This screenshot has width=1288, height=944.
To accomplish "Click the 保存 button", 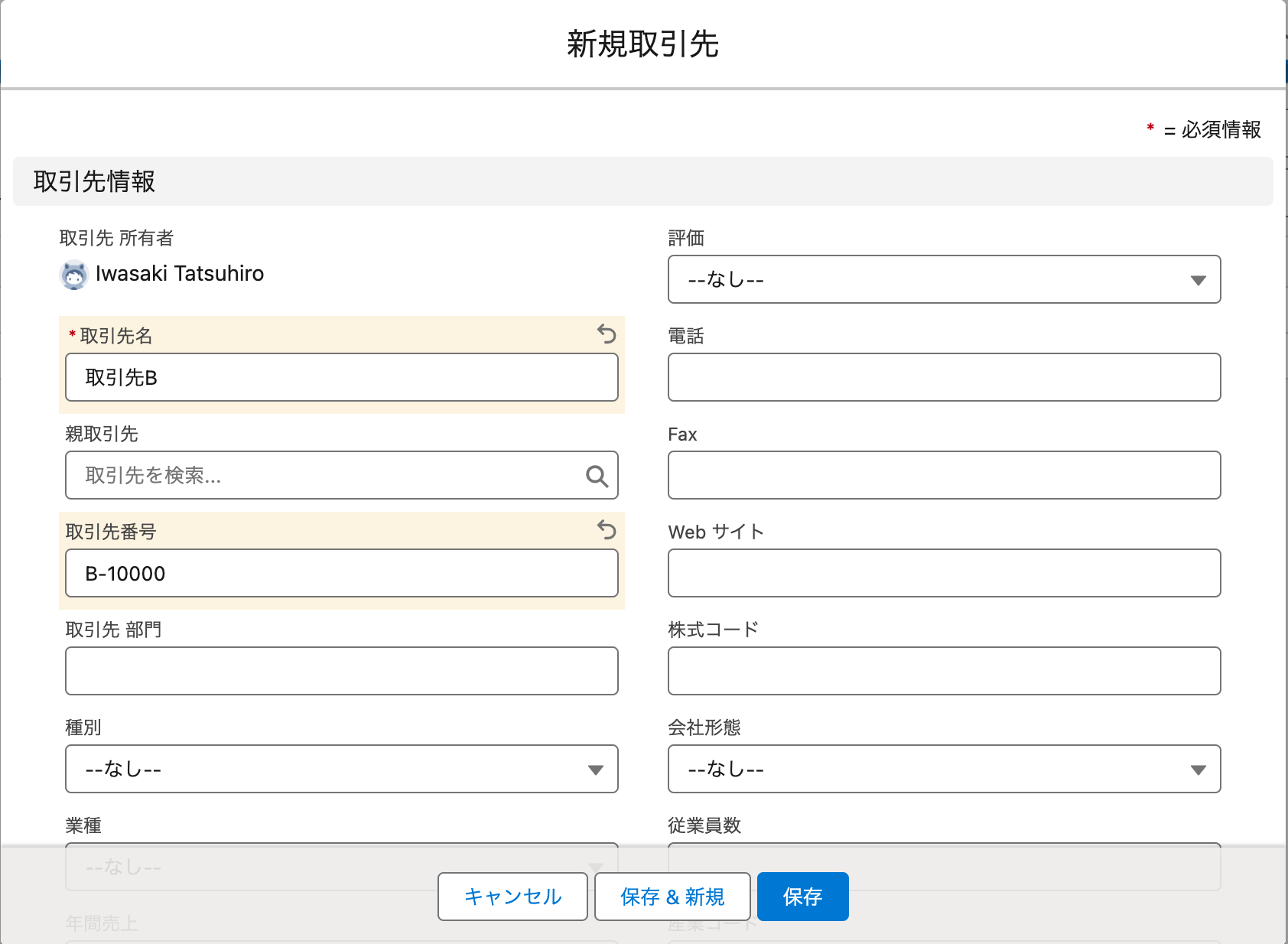I will pos(802,897).
